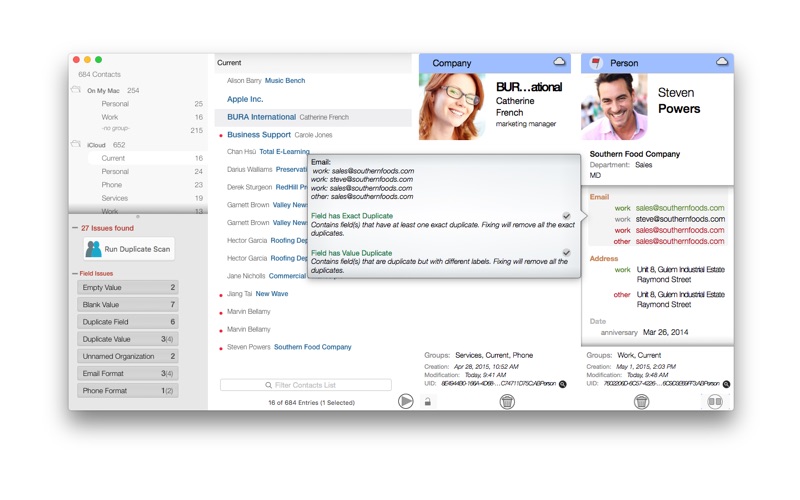Screen dimensions: 800x500
Task: Click Steven Powers' photo in Person card
Action: pos(614,107)
